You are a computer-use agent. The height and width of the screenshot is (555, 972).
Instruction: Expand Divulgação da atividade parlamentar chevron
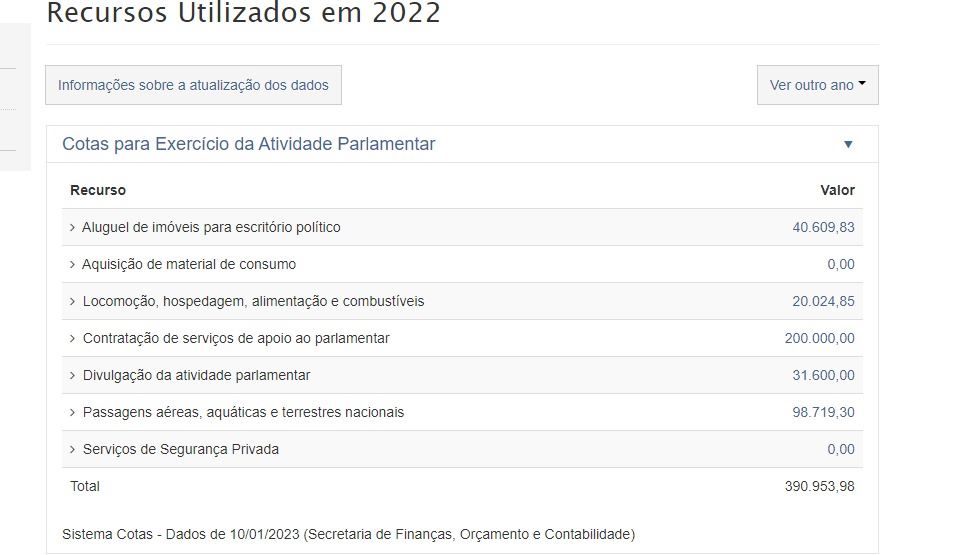pyautogui.click(x=72, y=375)
